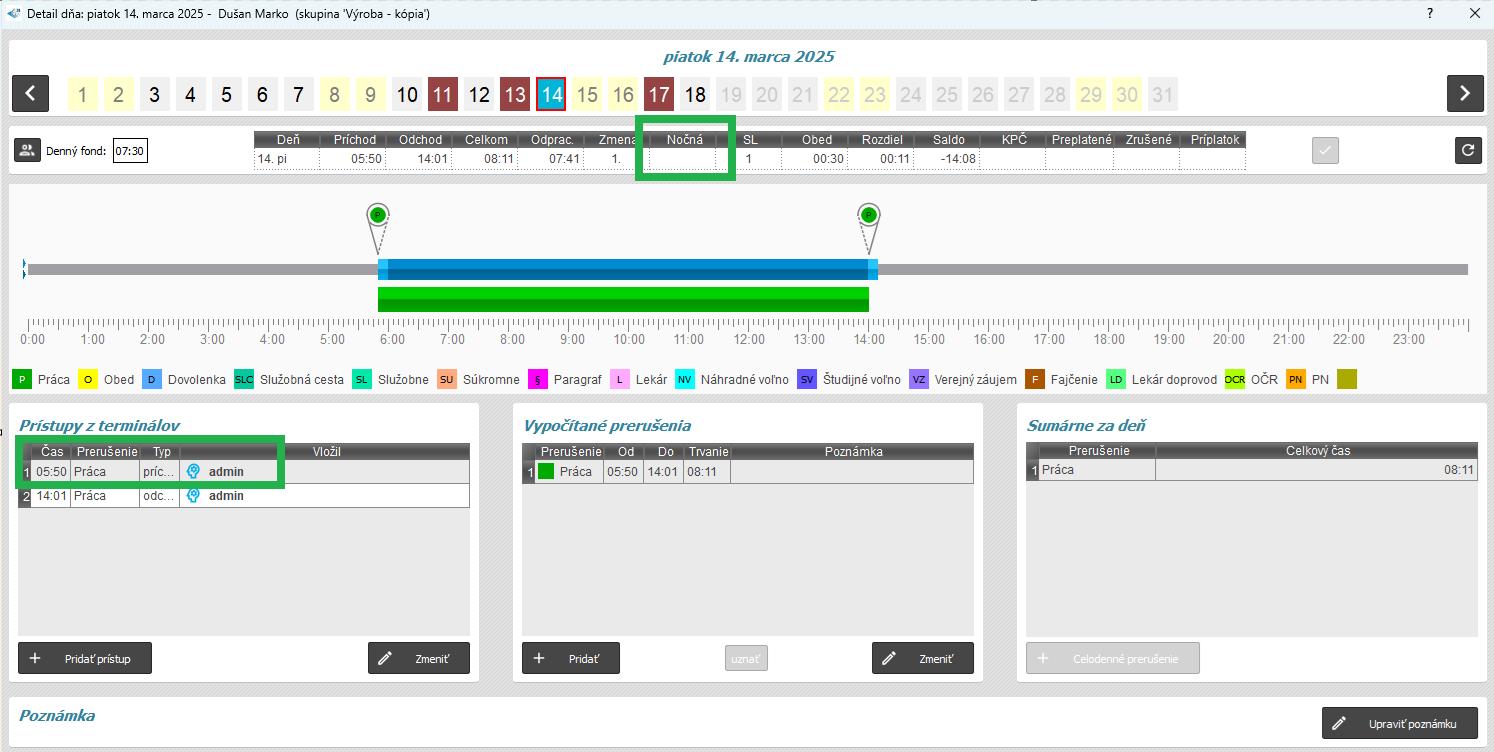This screenshot has height=752, width=1494.
Task: Select day 13 in the calendar strip
Action: coord(514,95)
